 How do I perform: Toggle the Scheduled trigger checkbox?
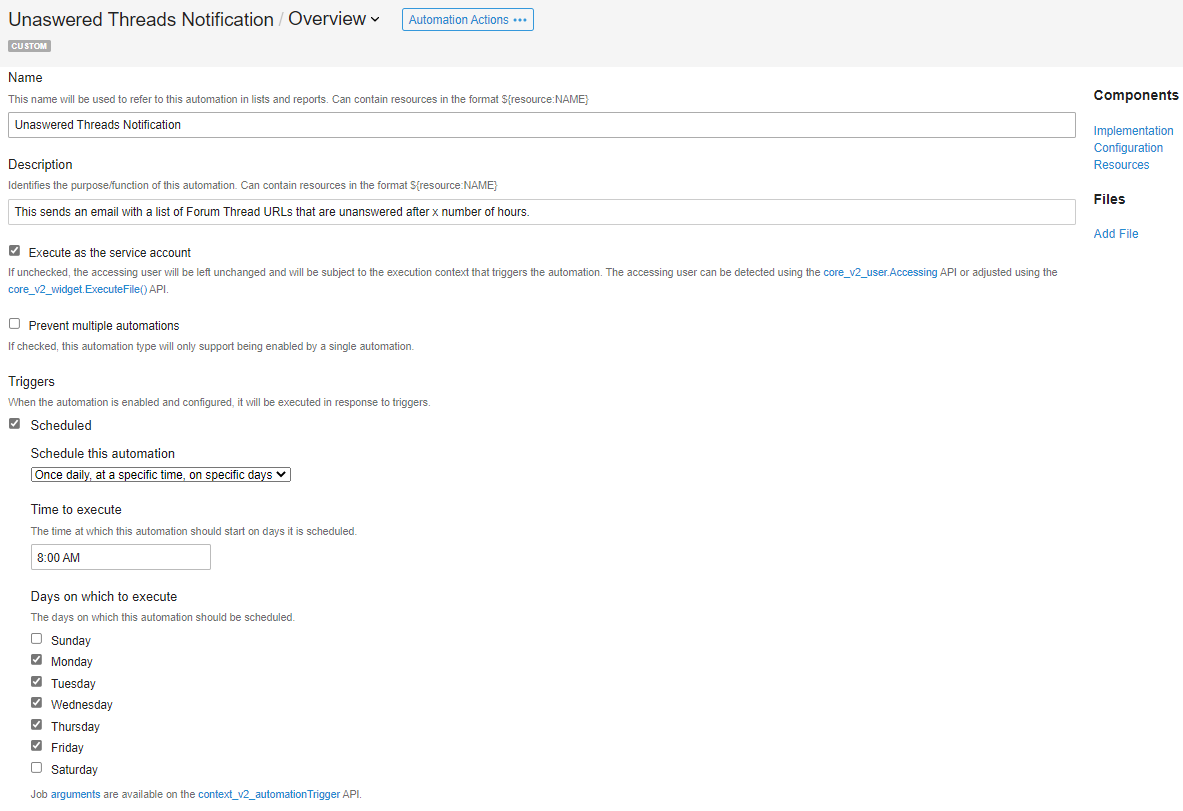(x=14, y=424)
